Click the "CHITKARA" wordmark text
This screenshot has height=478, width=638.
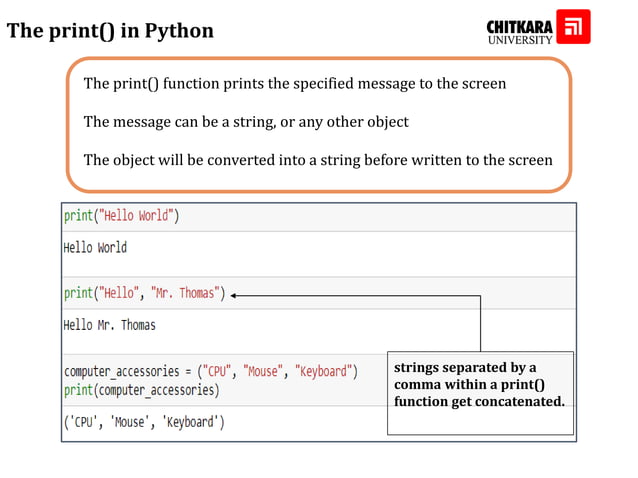pyautogui.click(x=519, y=27)
